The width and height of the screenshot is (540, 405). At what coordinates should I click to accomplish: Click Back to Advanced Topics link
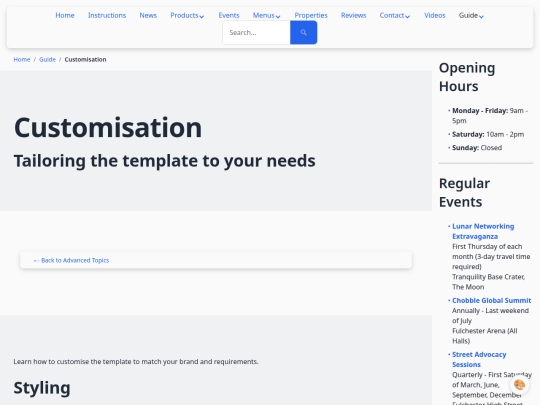click(x=71, y=260)
